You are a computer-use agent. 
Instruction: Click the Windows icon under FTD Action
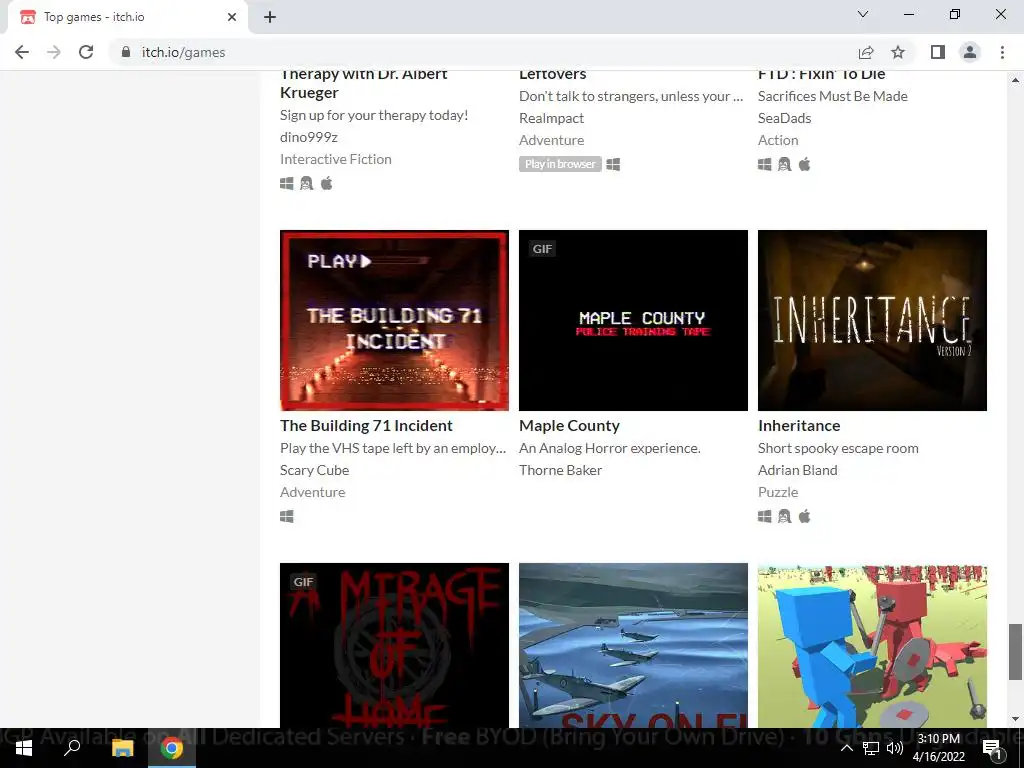tap(765, 164)
